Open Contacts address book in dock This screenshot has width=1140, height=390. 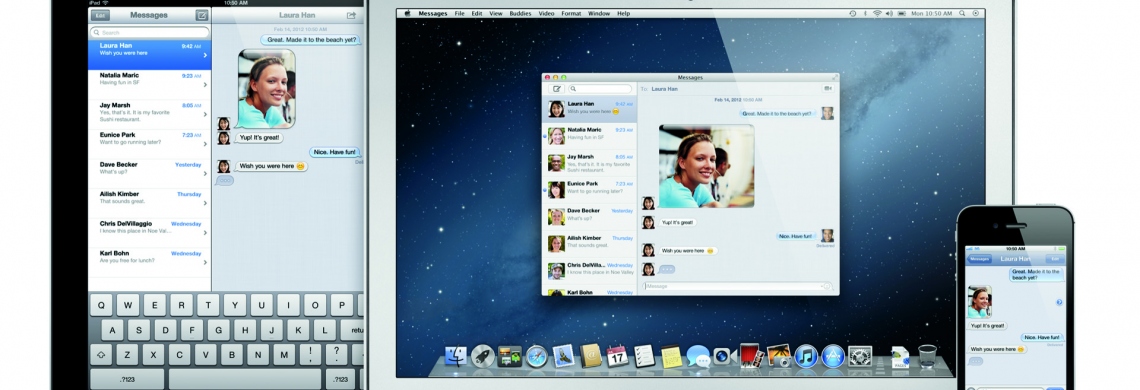point(590,357)
